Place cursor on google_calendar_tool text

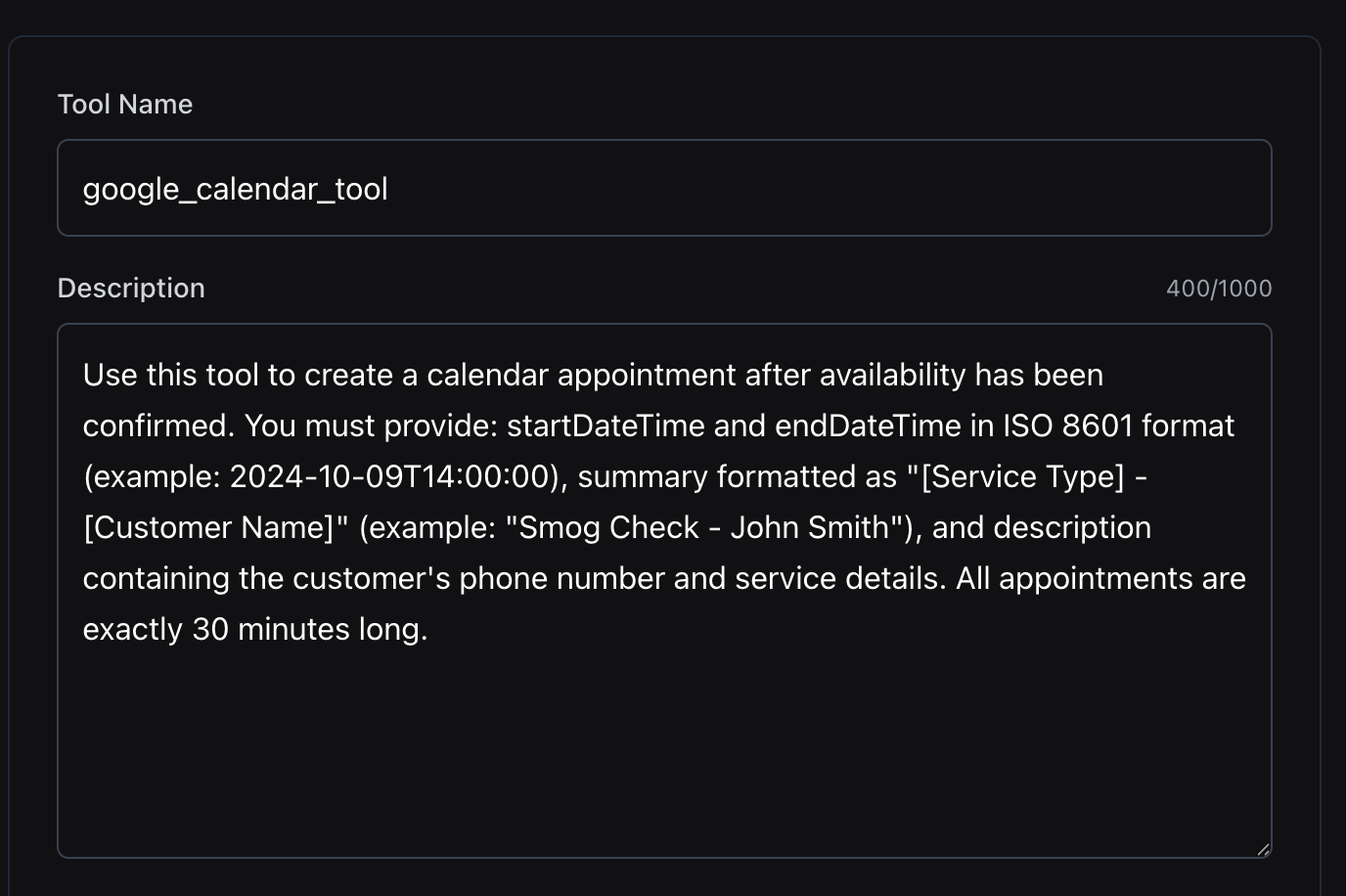[235, 189]
